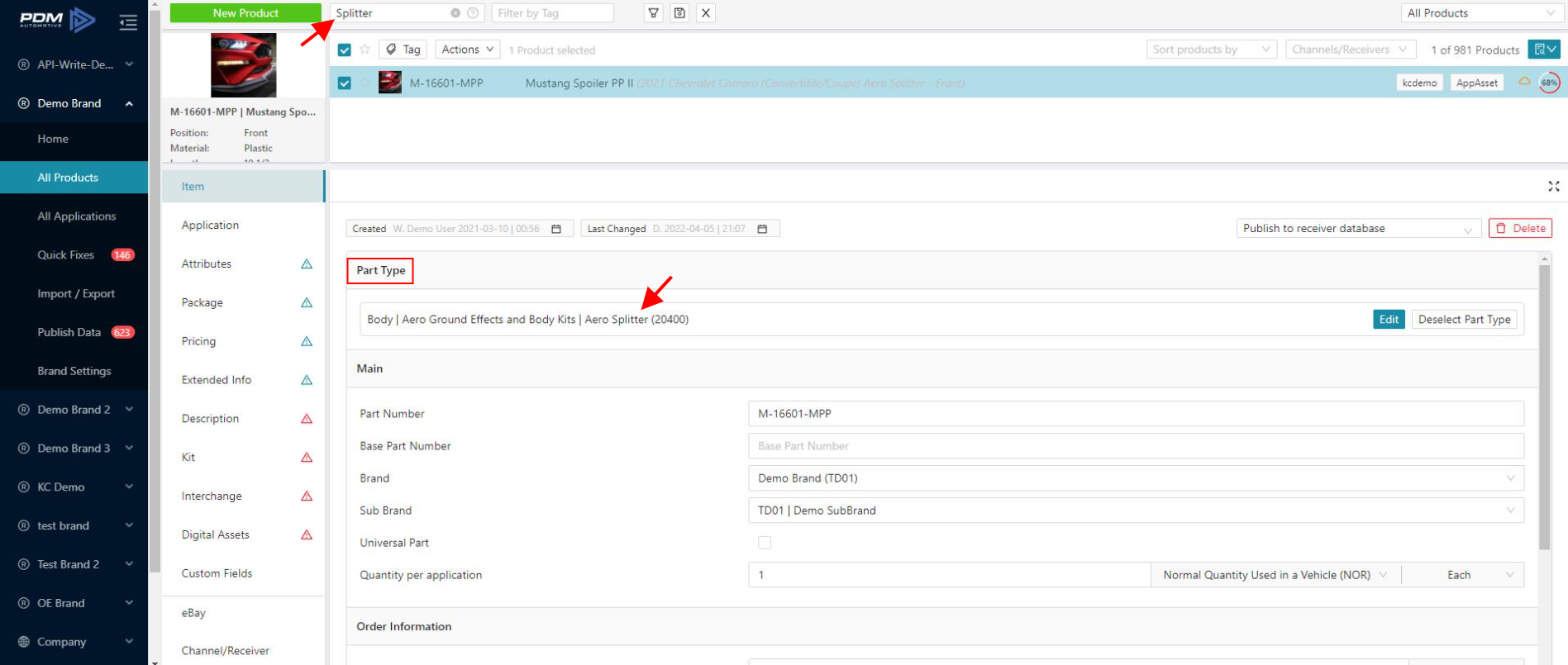Click the Company globe icon in sidebar
The height and width of the screenshot is (665, 1568).
(x=23, y=642)
